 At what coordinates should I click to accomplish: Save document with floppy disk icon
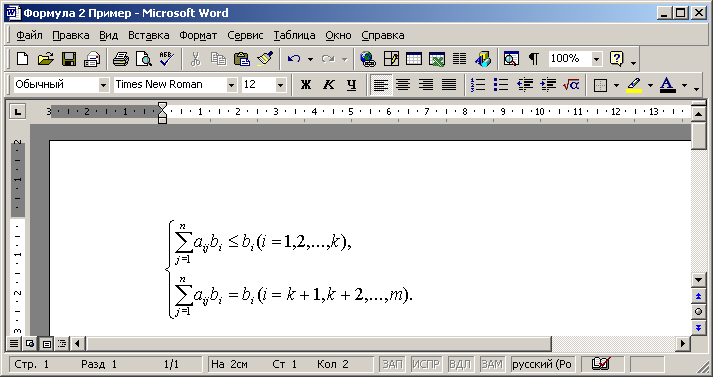pyautogui.click(x=69, y=59)
